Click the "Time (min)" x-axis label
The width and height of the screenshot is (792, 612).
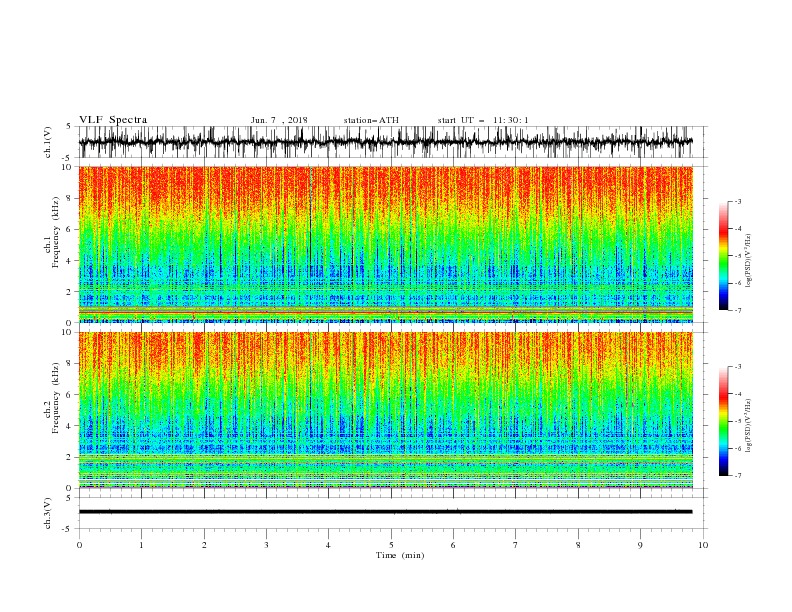coord(400,555)
